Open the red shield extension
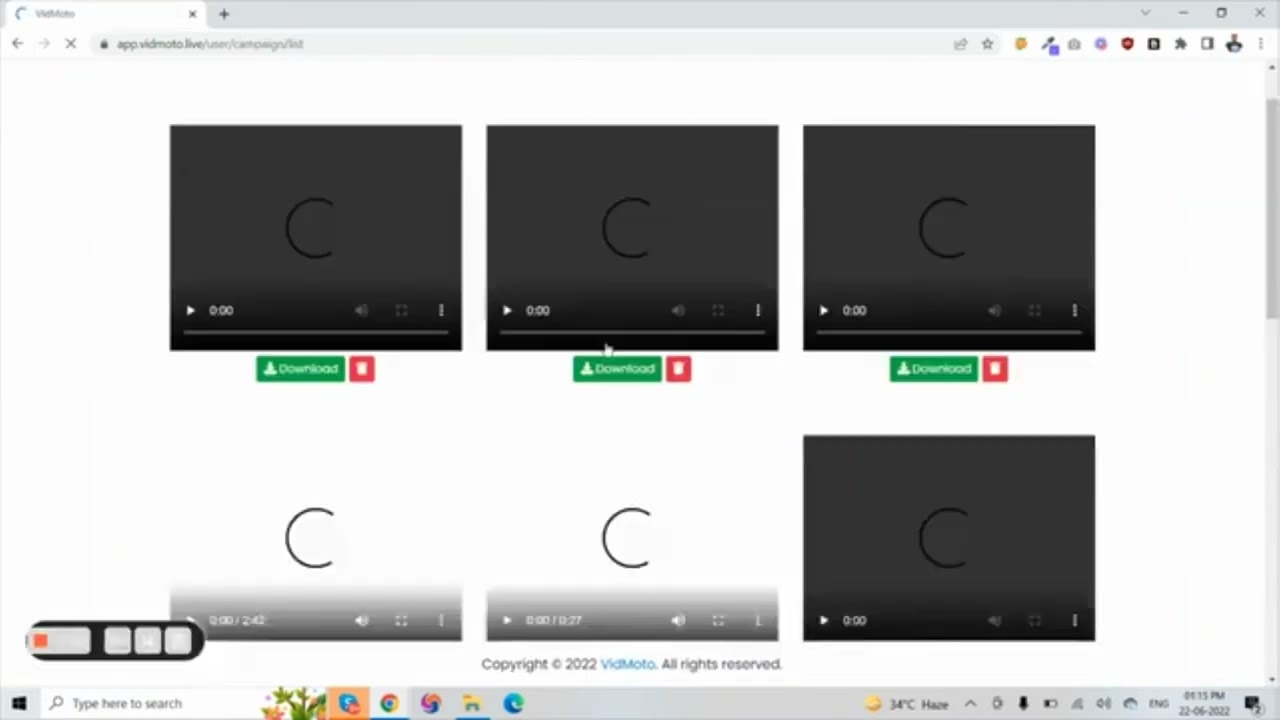This screenshot has height=720, width=1280. pos(1127,44)
